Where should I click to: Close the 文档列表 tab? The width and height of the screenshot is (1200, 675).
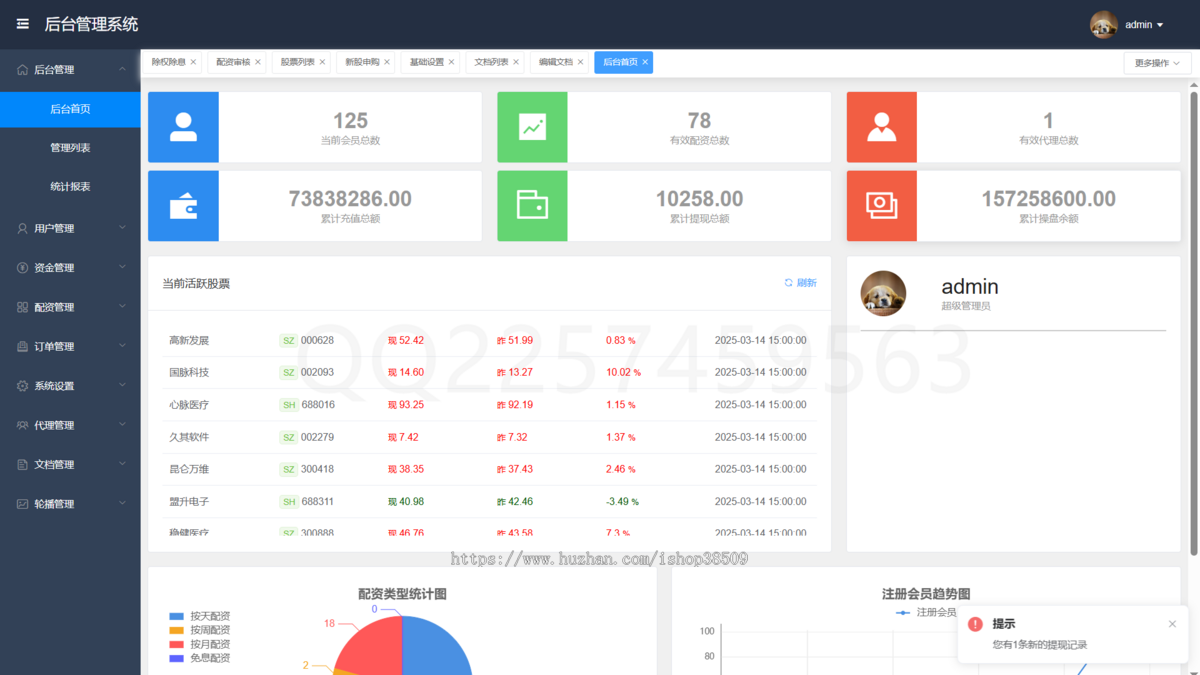click(x=516, y=62)
